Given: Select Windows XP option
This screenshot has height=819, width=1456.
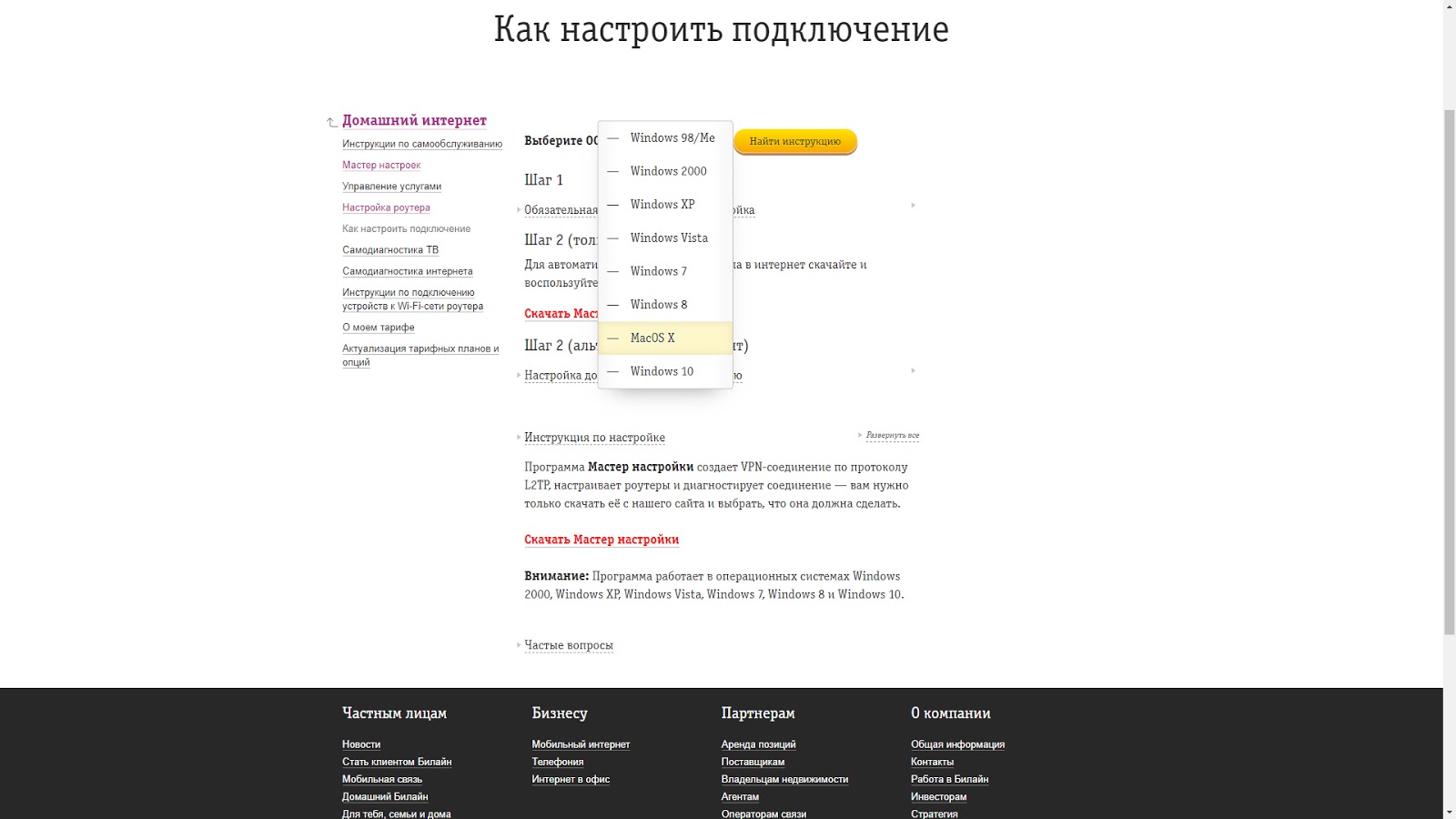Looking at the screenshot, I should pos(665,205).
